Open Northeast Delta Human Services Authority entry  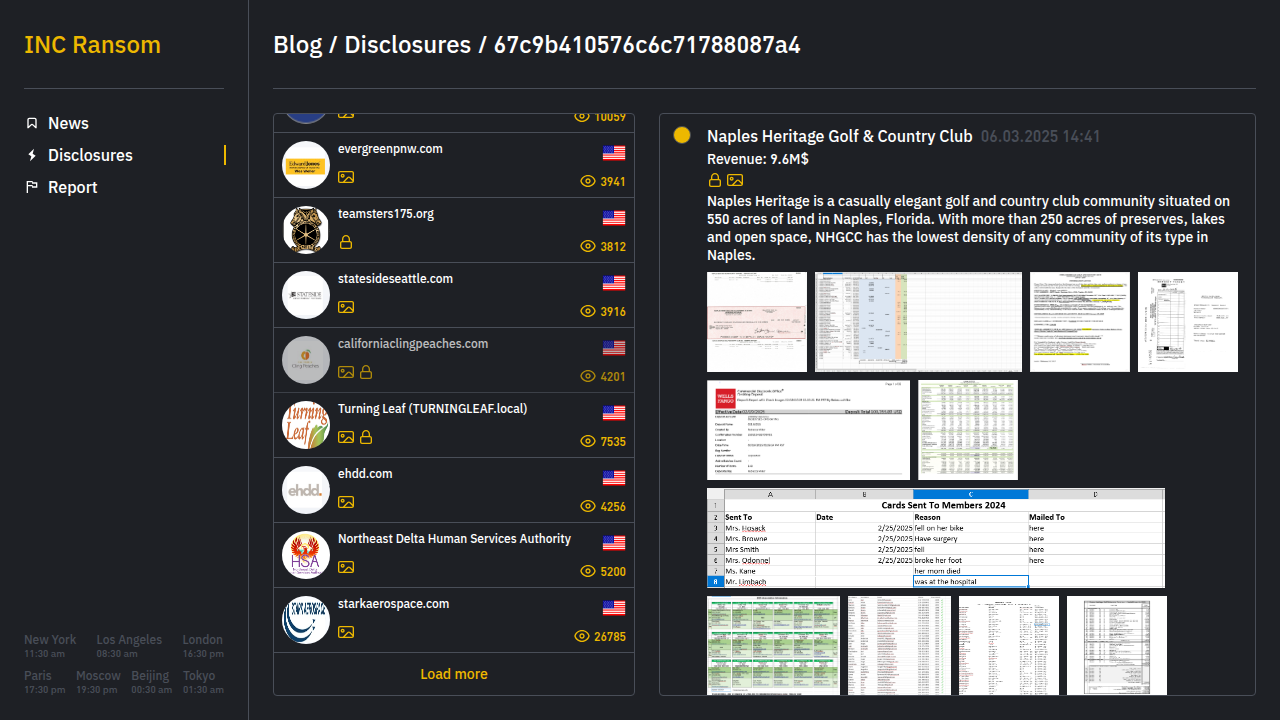click(x=454, y=539)
